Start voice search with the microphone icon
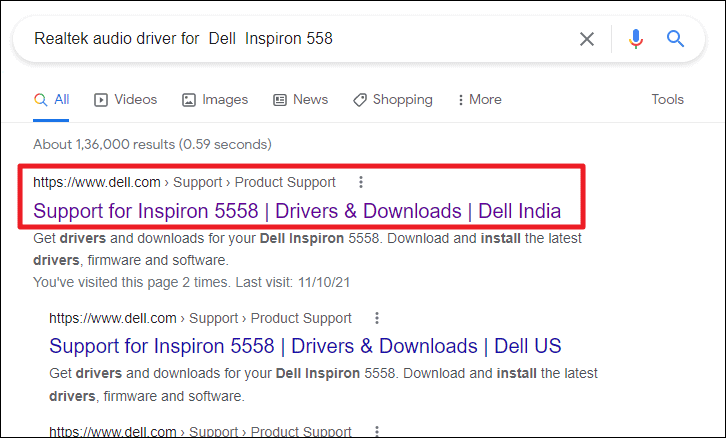The width and height of the screenshot is (726, 438). pyautogui.click(x=636, y=39)
